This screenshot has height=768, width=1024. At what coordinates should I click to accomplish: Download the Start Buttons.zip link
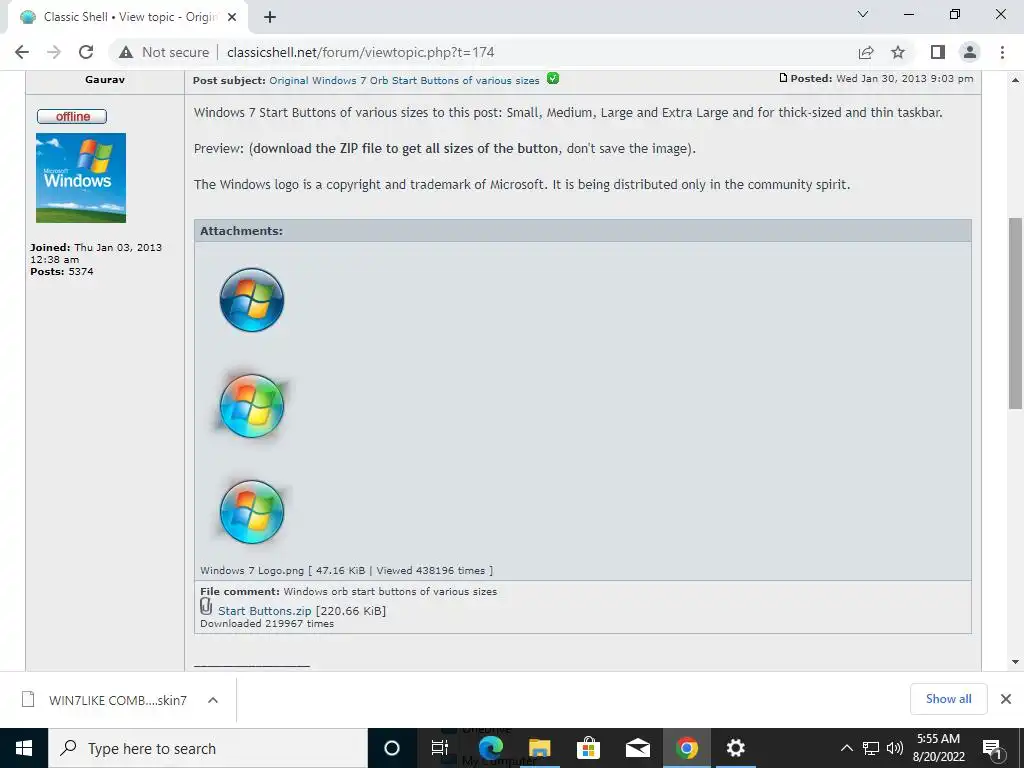[x=264, y=611]
